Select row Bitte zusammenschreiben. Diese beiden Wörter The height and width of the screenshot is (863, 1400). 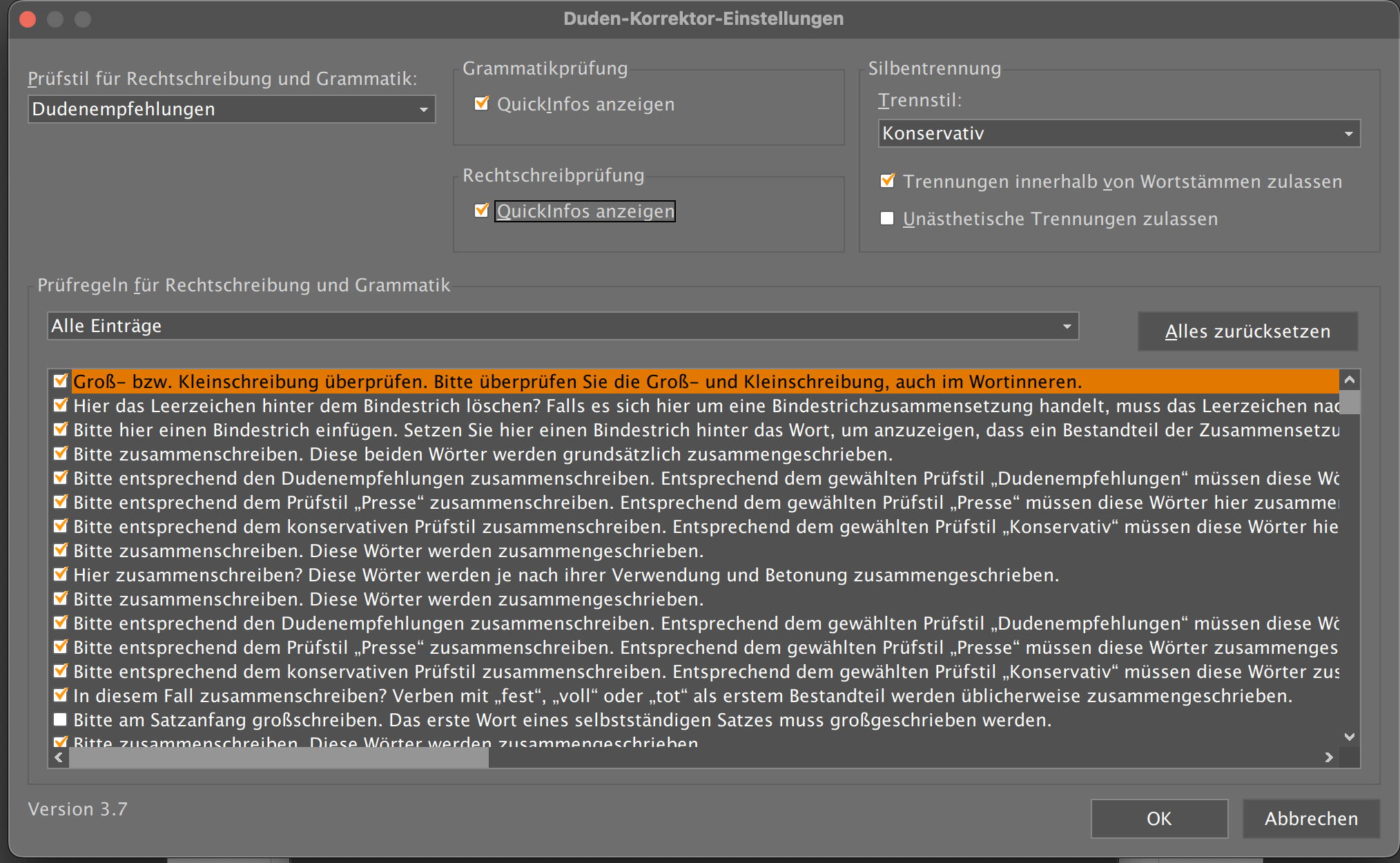click(x=706, y=454)
